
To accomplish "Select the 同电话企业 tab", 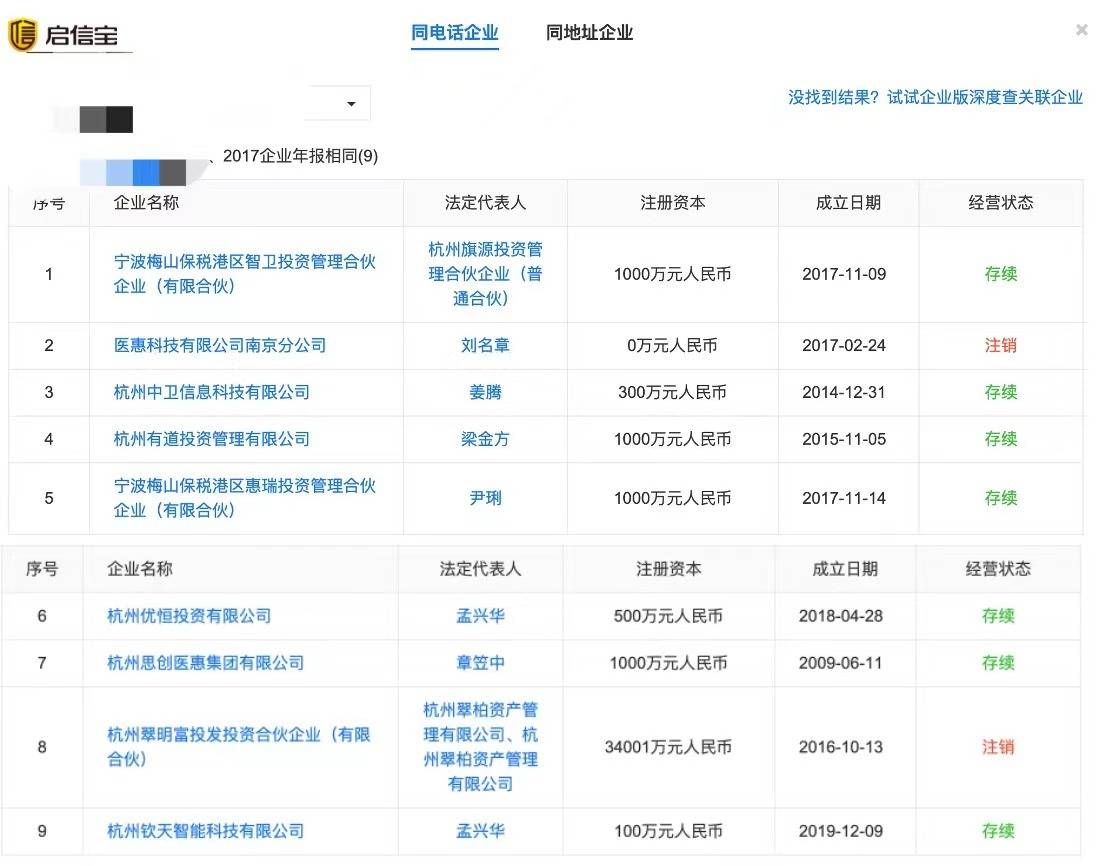I will tap(455, 32).
